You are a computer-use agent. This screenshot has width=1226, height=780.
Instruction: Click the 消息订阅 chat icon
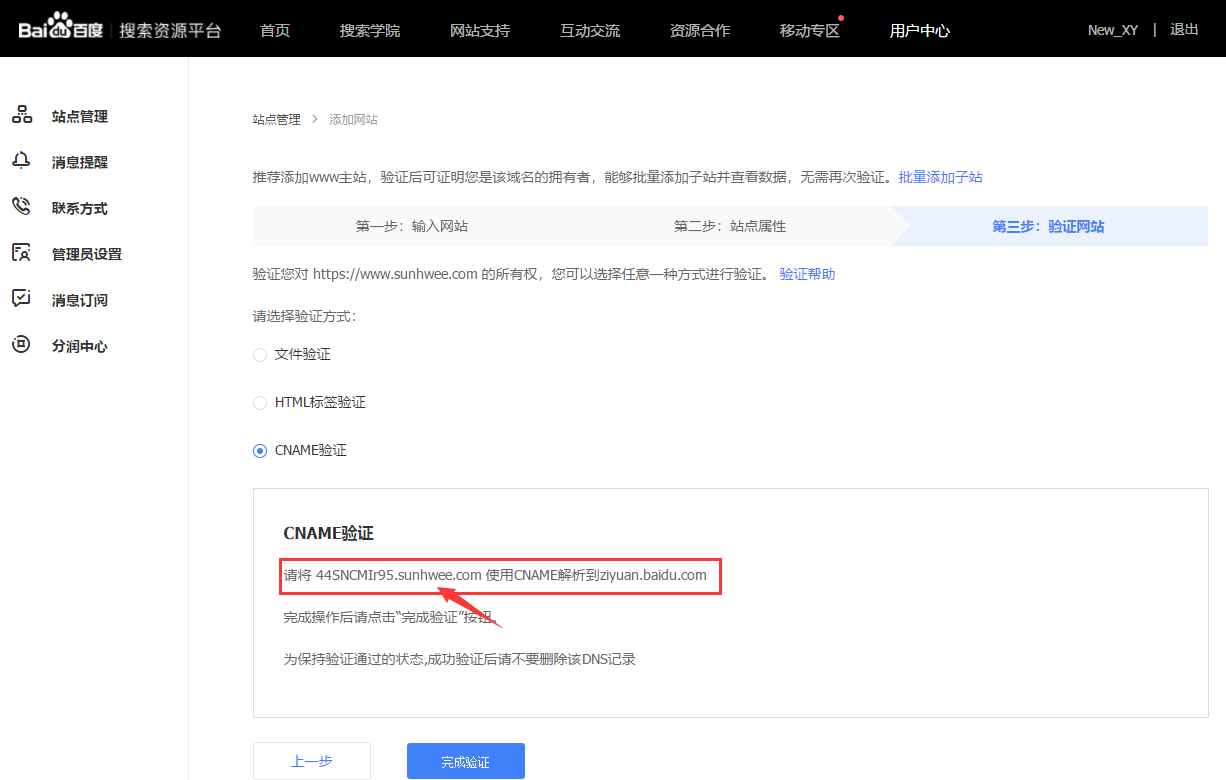coord(21,299)
